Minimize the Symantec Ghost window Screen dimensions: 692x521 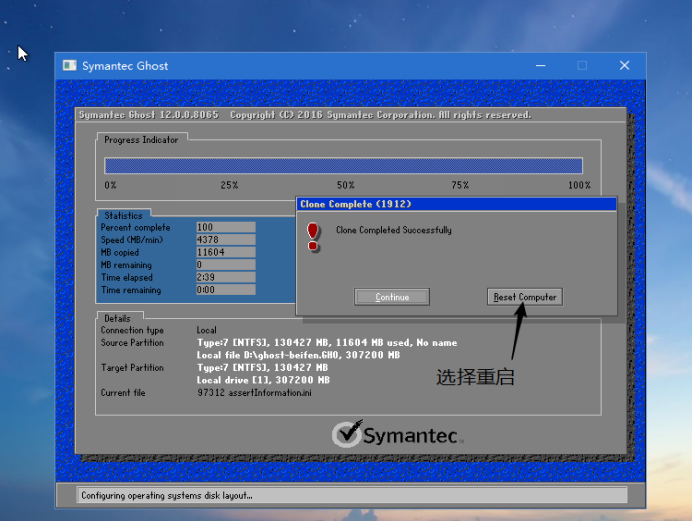pos(541,66)
